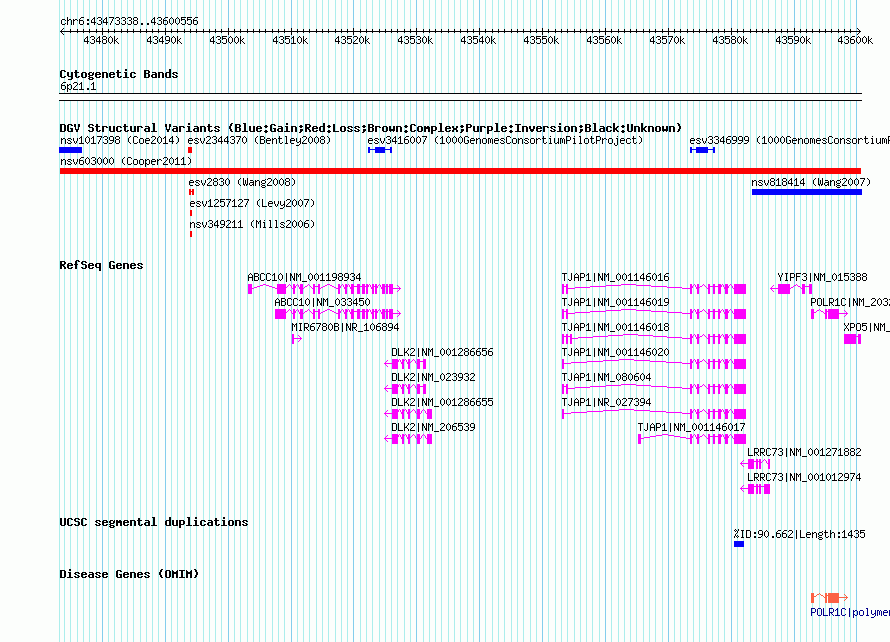This screenshot has height=642, width=890.
Task: Click the 43500k ruler tick label
Action: coord(227,40)
